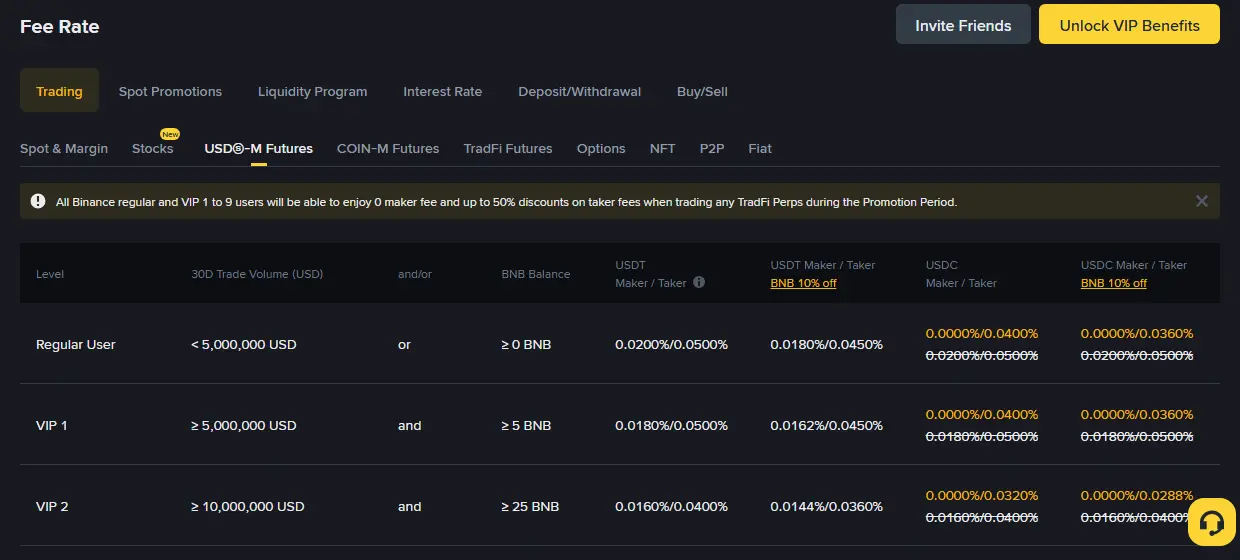Viewport: 1240px width, 560px height.
Task: Open the TradFi Futures sub-tab
Action: (508, 148)
